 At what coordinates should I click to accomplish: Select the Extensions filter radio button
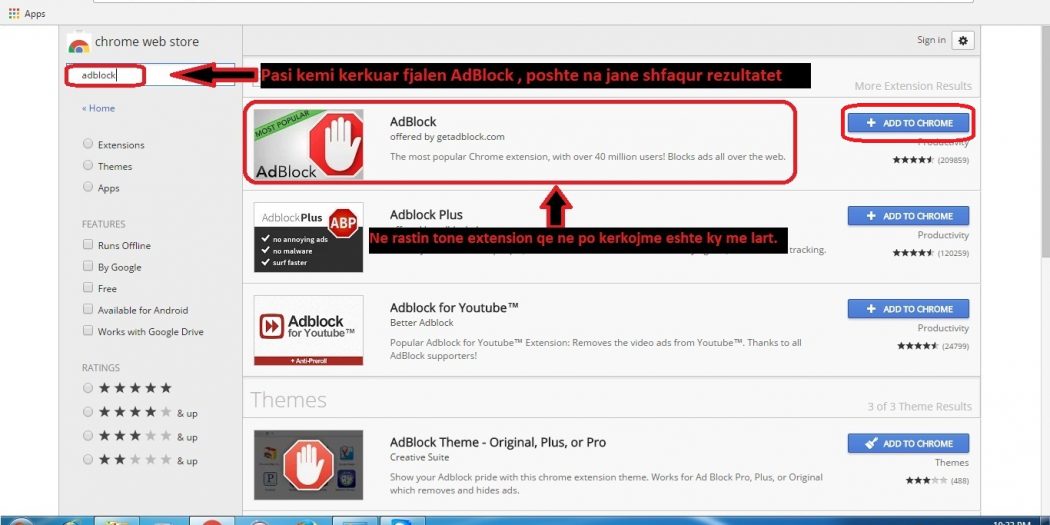(88, 144)
